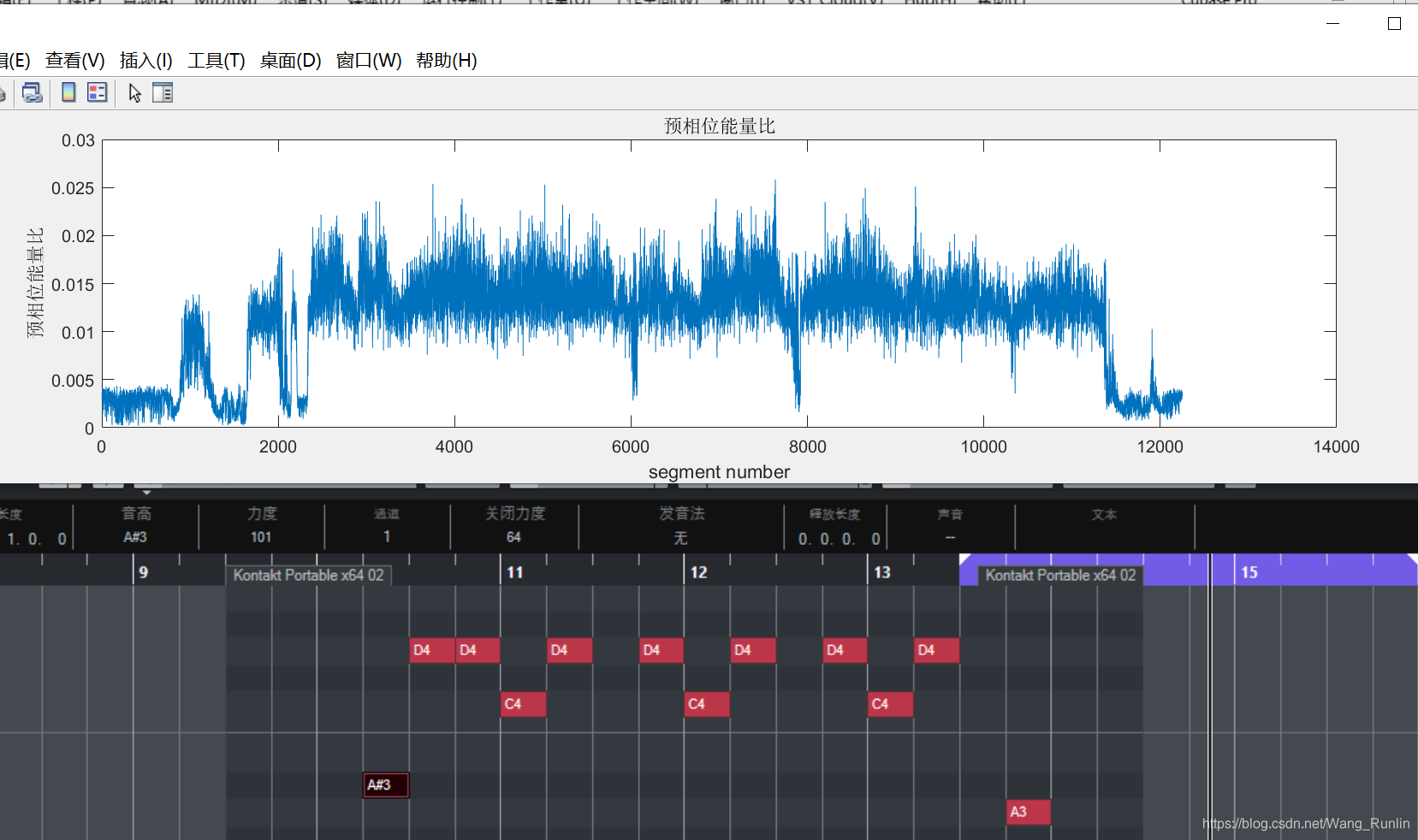Screen dimensions: 1418x840
Task: Open the 窗口(W) menu
Action: click(x=369, y=61)
